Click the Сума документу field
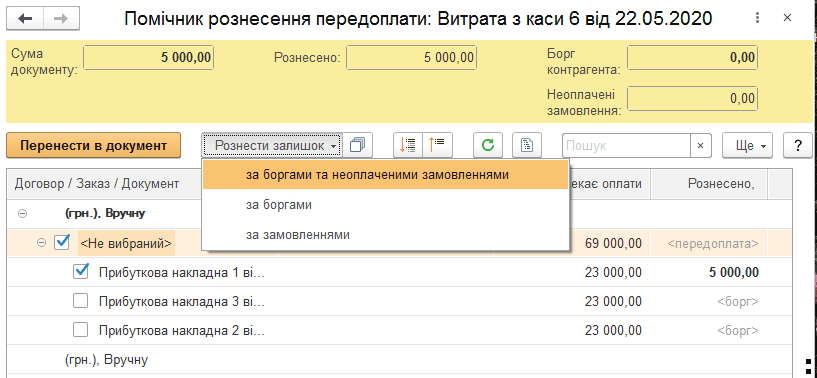Screen dimensions: 817x378 pyautogui.click(x=148, y=57)
